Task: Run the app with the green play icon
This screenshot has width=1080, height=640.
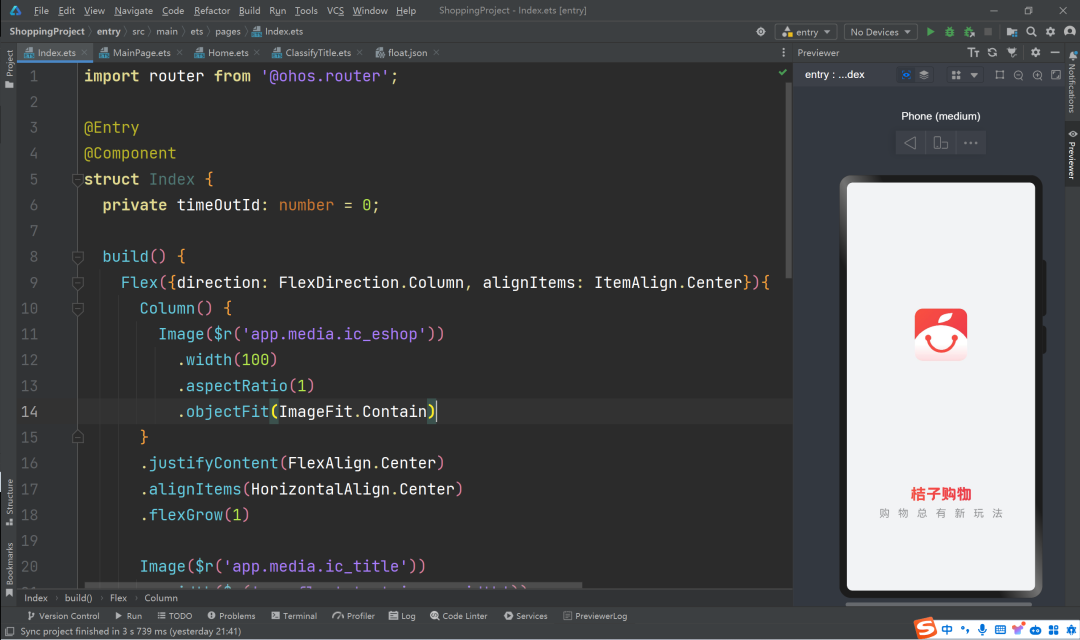Action: coord(931,32)
